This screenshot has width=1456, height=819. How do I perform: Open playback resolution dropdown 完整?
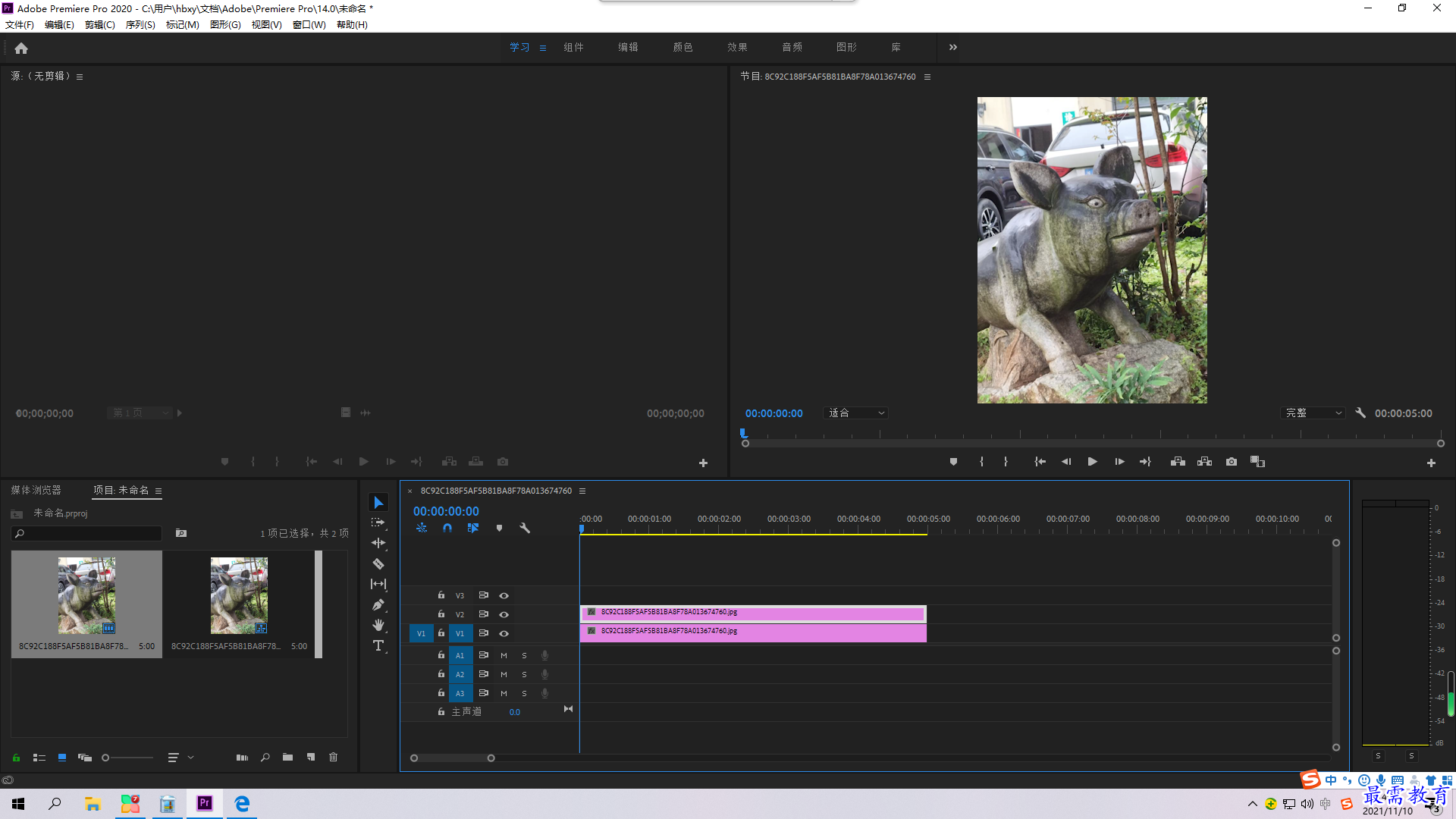(1313, 413)
